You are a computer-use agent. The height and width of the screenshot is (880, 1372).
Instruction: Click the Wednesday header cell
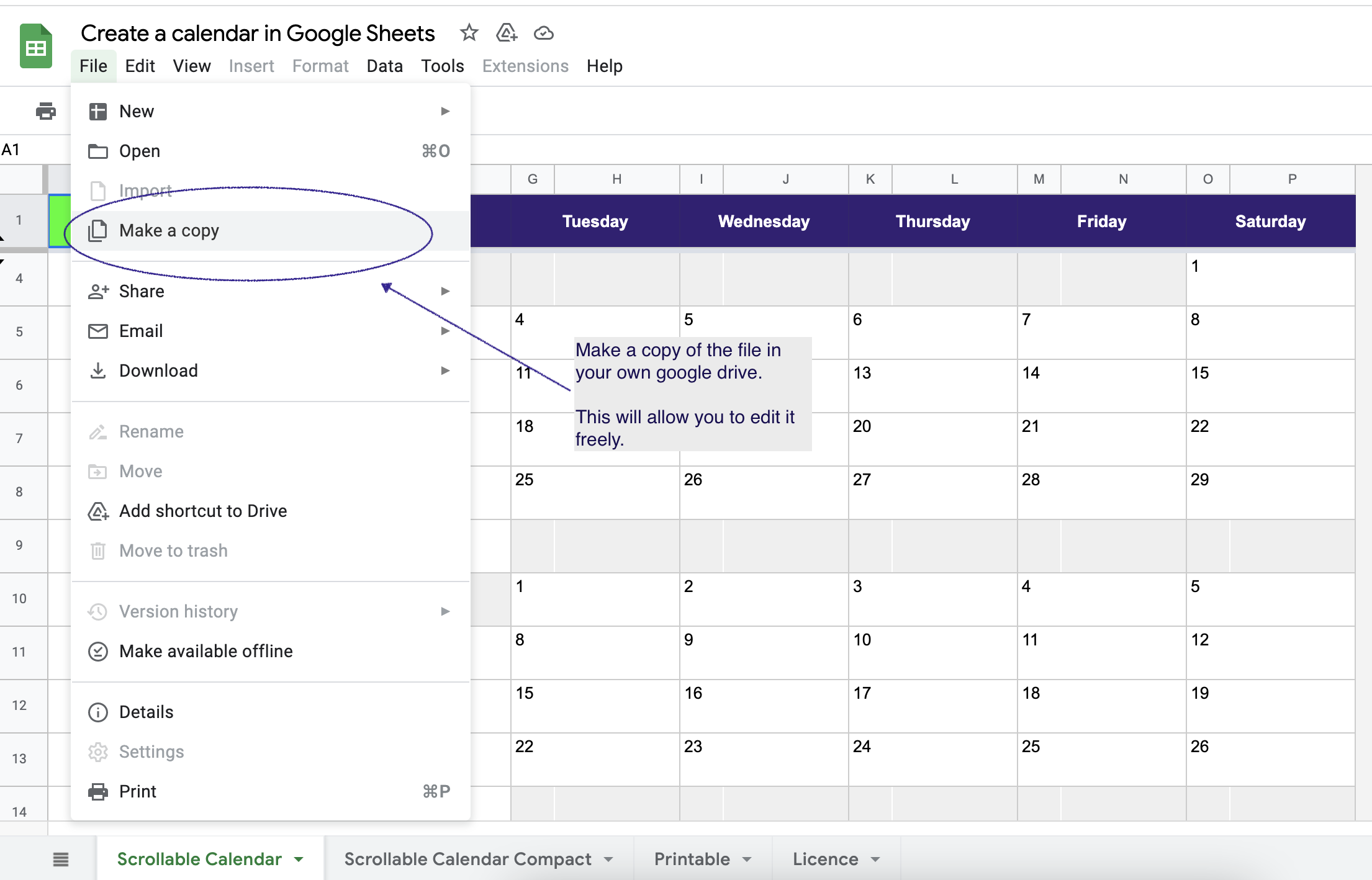click(x=764, y=222)
